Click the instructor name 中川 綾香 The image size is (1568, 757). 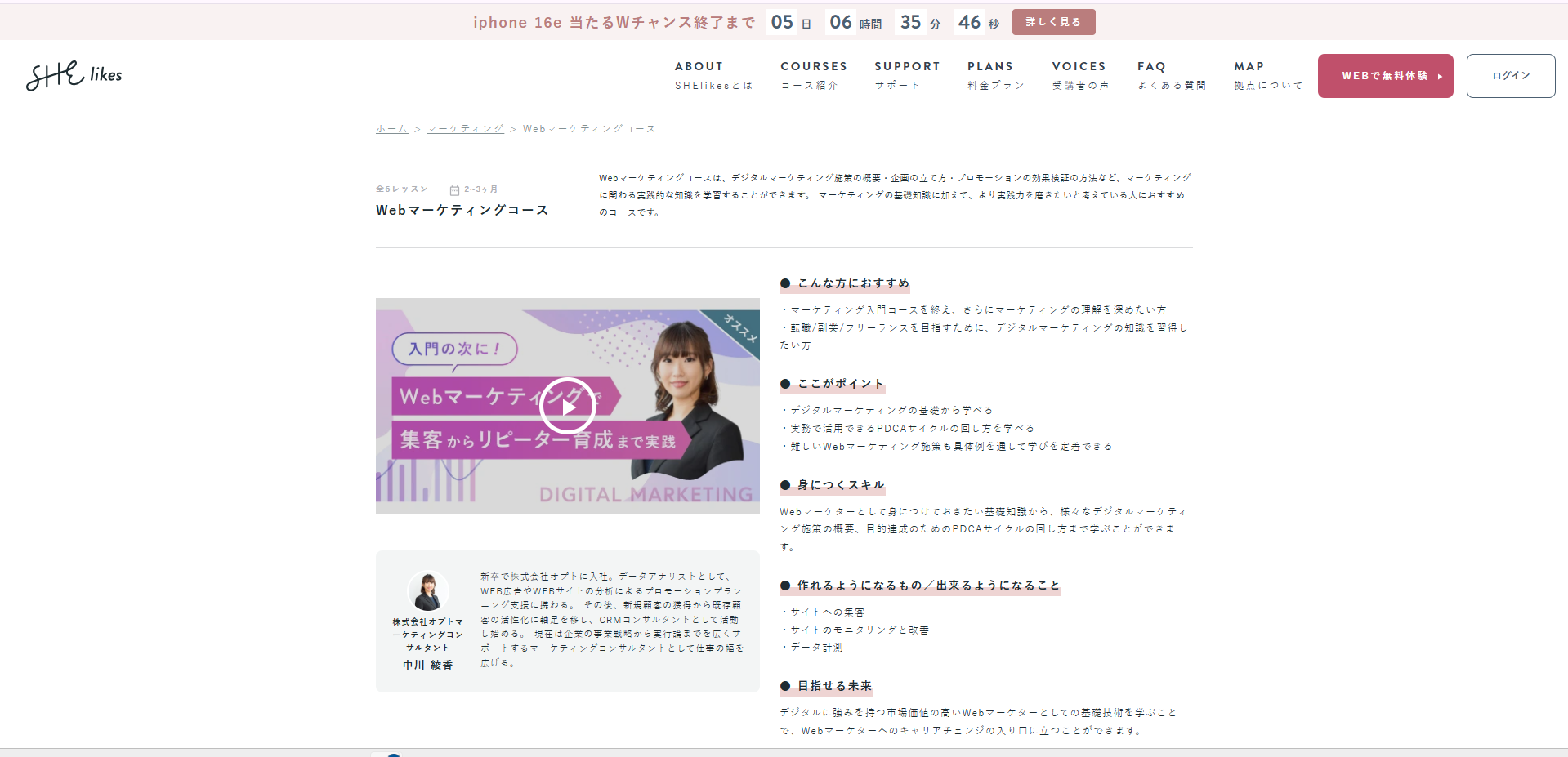(x=427, y=665)
